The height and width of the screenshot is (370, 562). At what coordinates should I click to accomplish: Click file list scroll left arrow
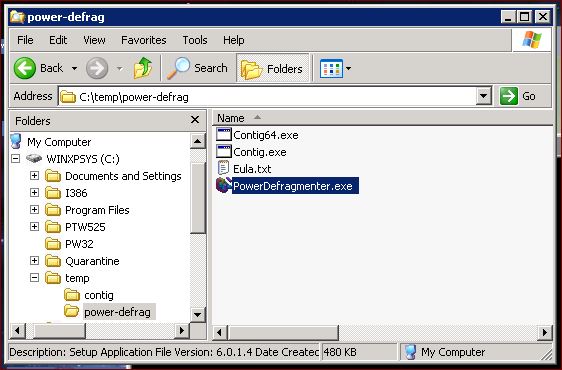click(220, 333)
